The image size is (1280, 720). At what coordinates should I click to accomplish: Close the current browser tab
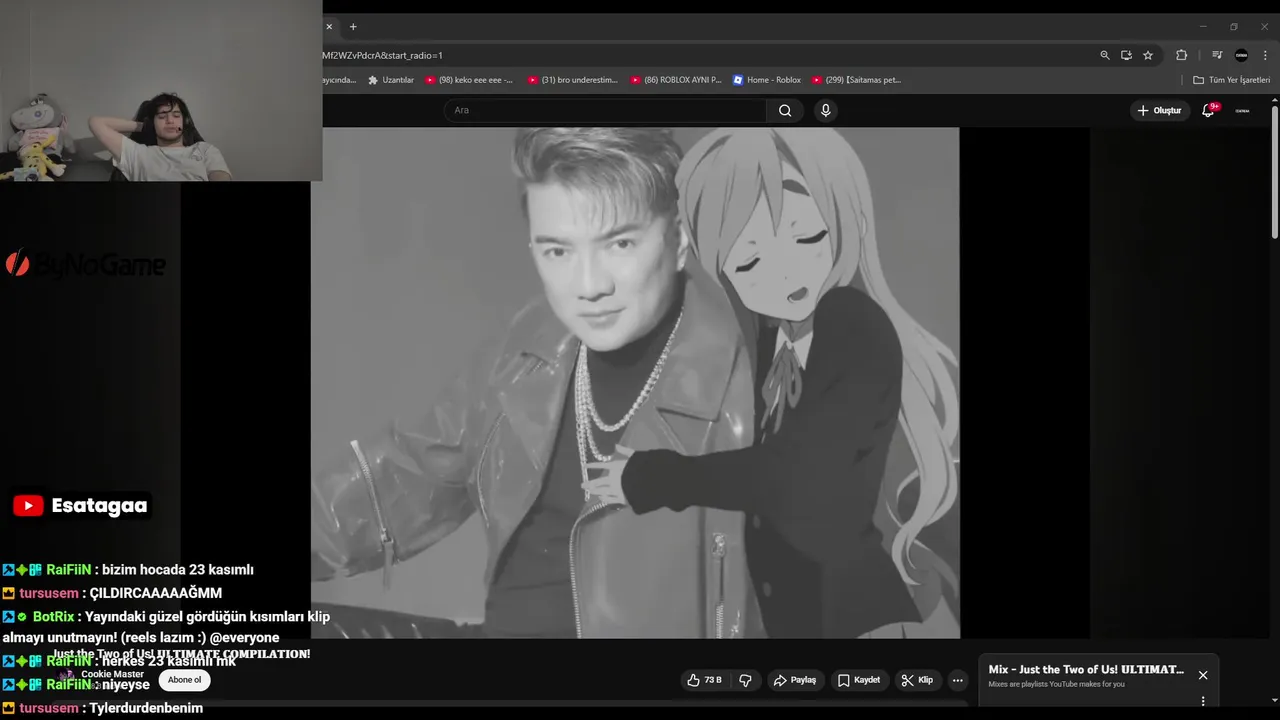click(x=329, y=27)
